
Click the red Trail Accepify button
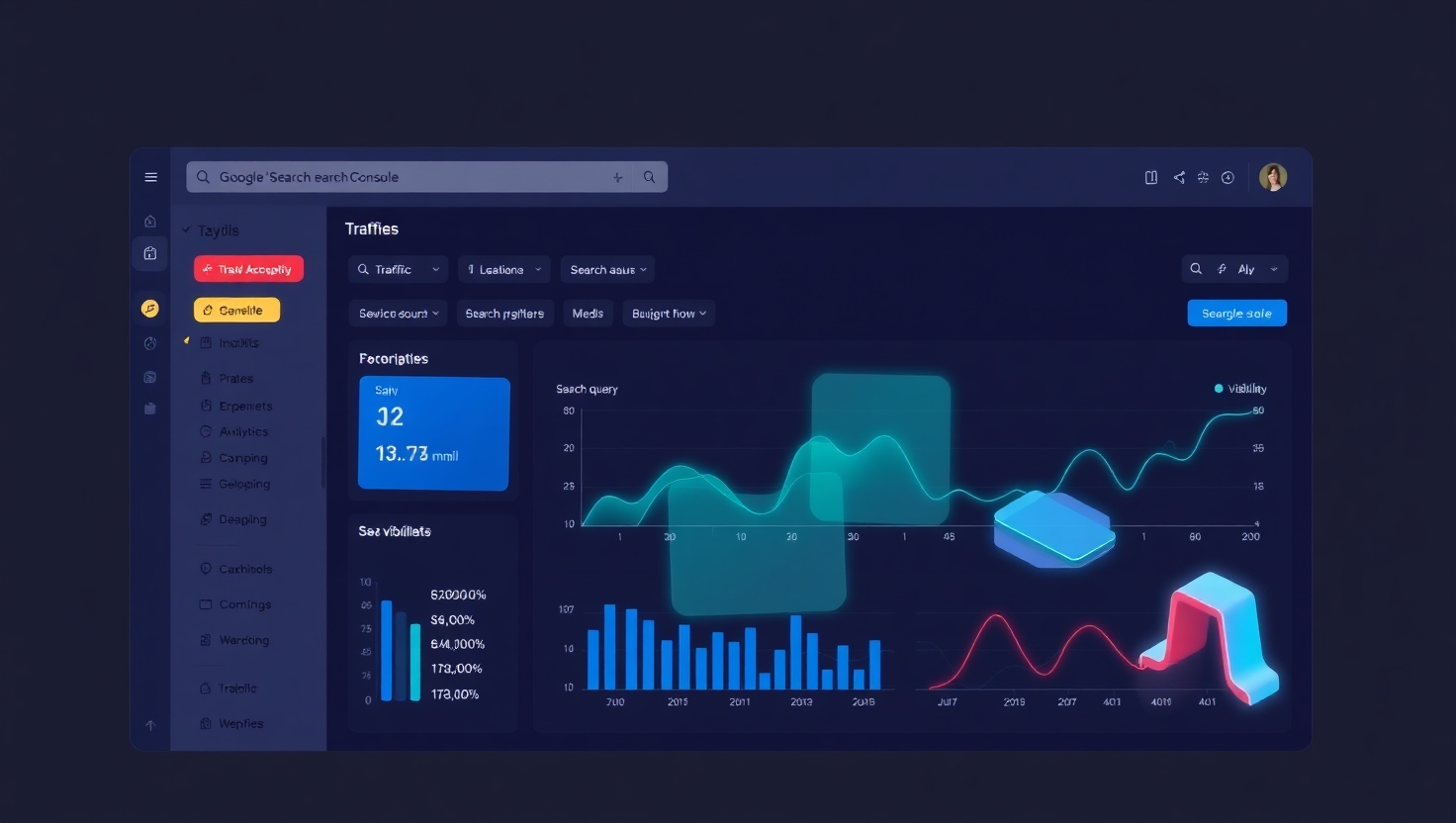pyautogui.click(x=248, y=268)
